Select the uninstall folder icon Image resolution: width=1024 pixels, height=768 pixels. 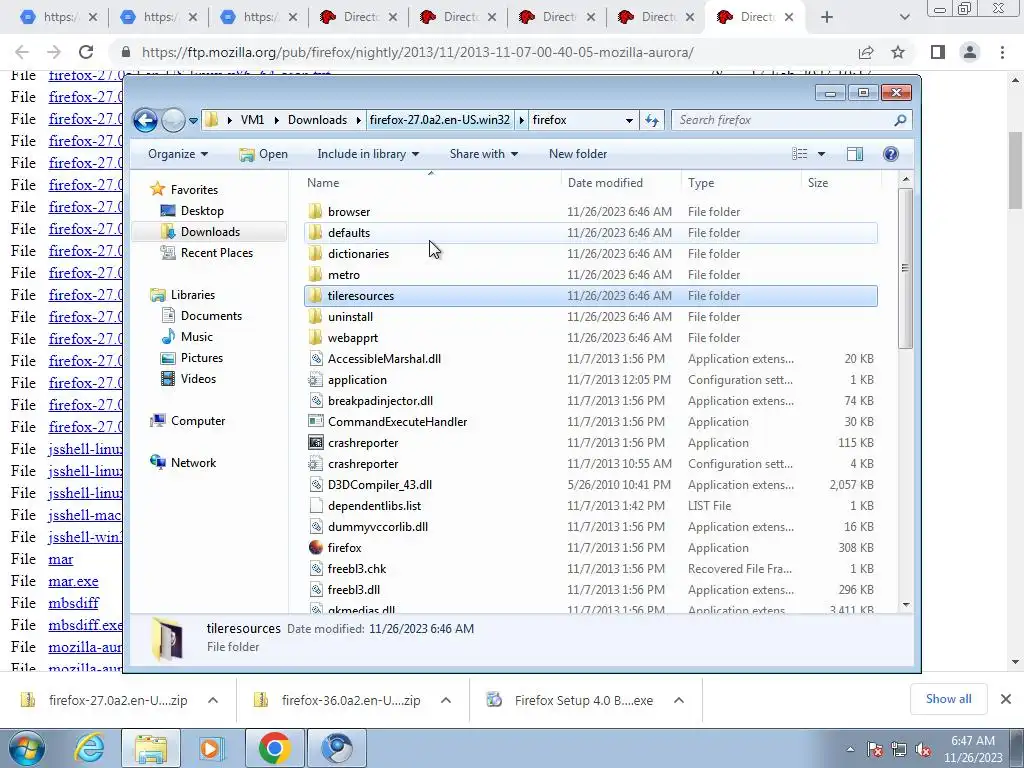(315, 317)
